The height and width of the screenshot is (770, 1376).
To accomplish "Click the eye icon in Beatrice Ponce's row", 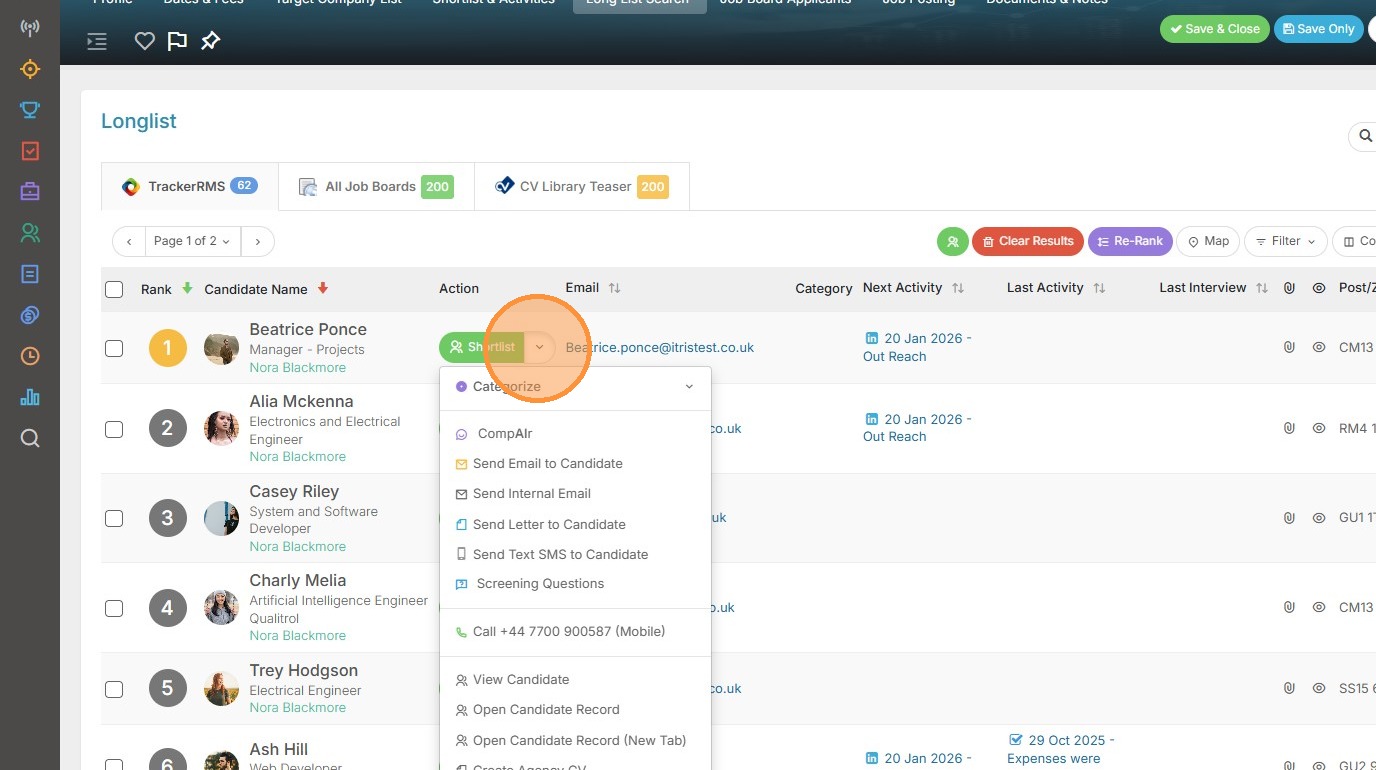I will pyautogui.click(x=1319, y=347).
